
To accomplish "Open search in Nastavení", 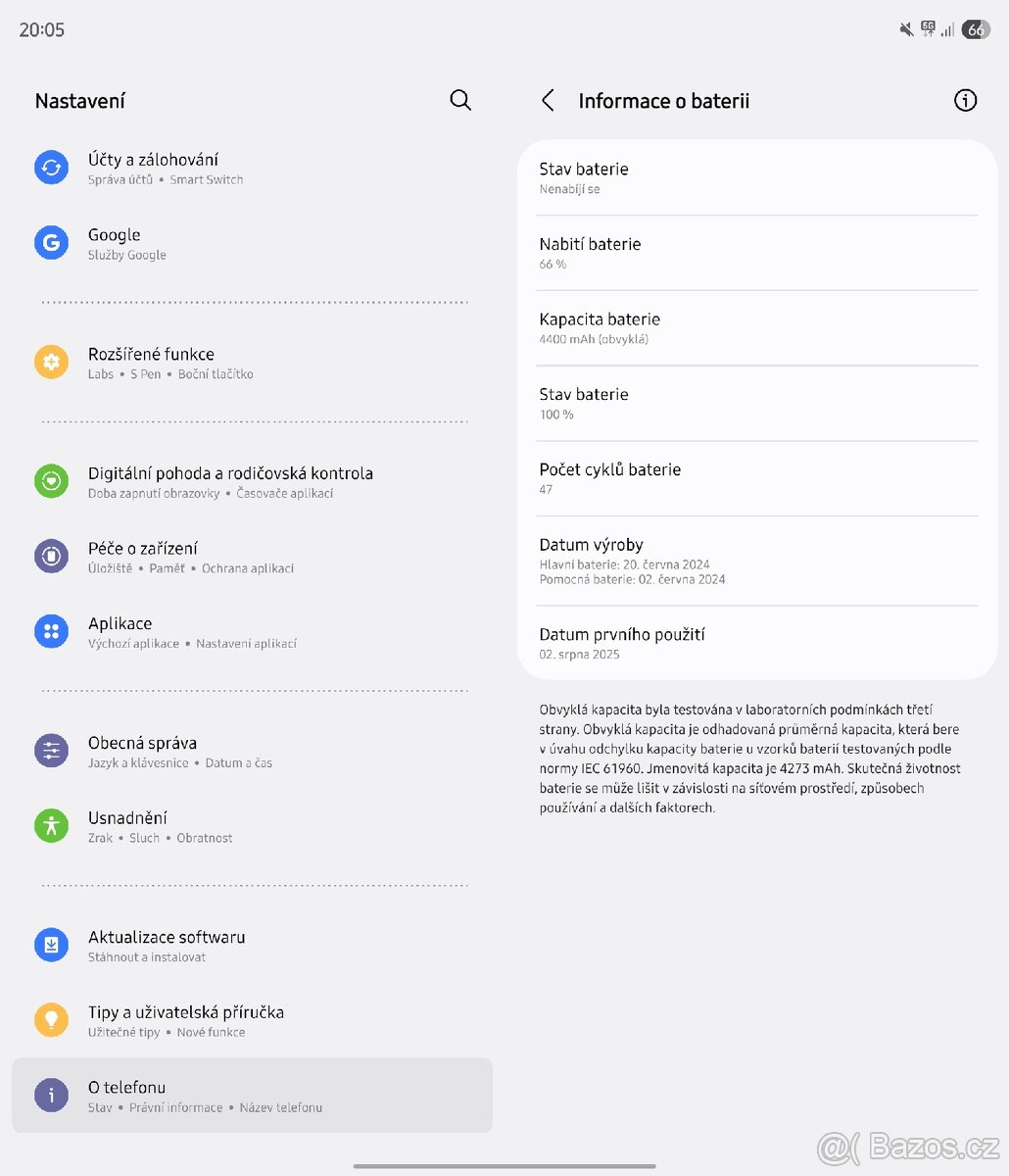I will pyautogui.click(x=459, y=100).
